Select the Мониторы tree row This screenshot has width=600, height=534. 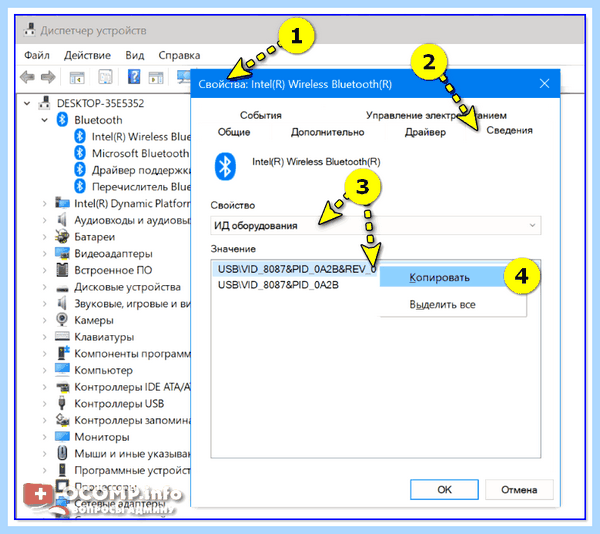(x=102, y=437)
